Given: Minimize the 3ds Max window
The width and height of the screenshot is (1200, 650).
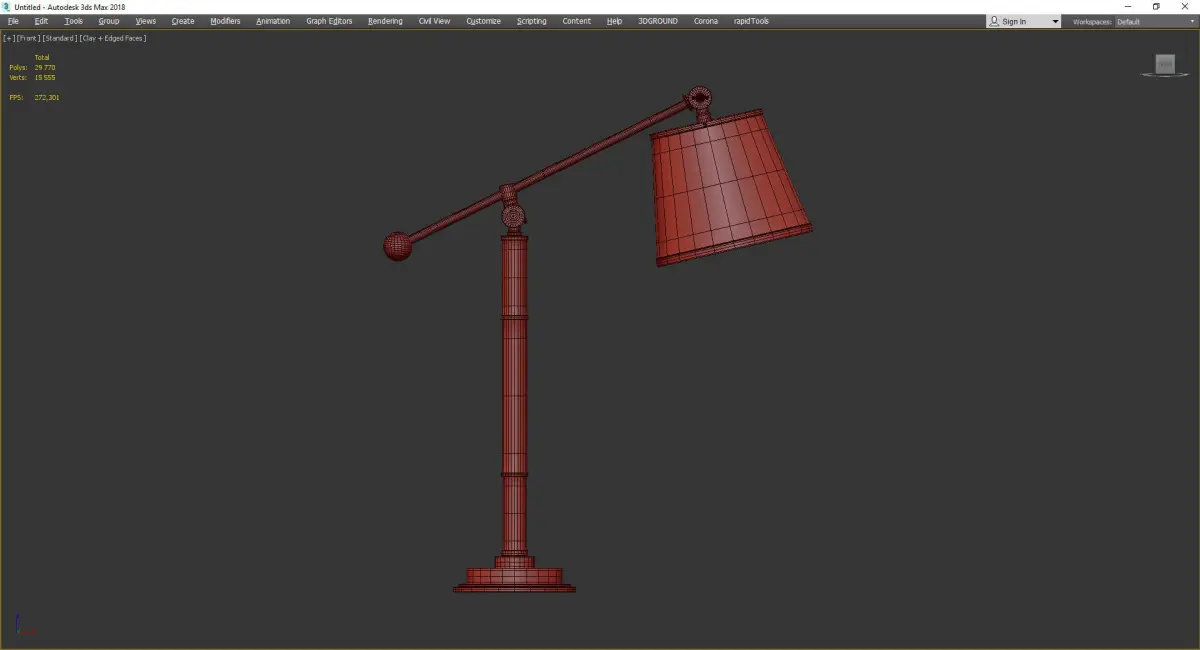Looking at the screenshot, I should click(x=1128, y=6).
